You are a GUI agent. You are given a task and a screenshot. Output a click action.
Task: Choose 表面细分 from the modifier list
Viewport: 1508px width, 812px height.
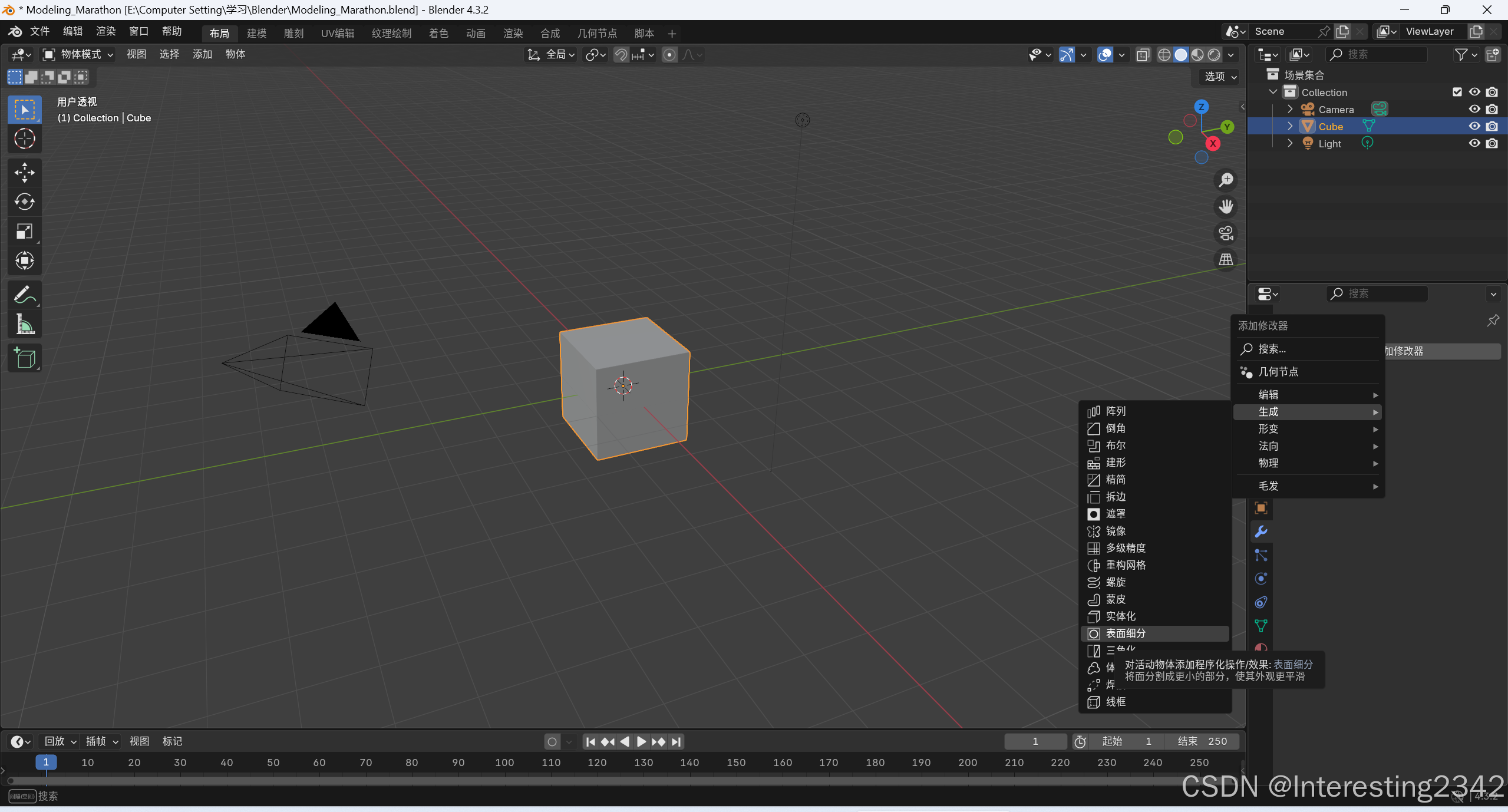point(1125,633)
